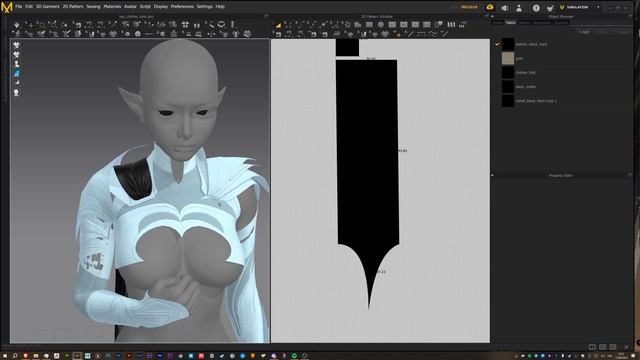640x360 pixels.
Task: Open the Avatar menu
Action: coord(130,7)
